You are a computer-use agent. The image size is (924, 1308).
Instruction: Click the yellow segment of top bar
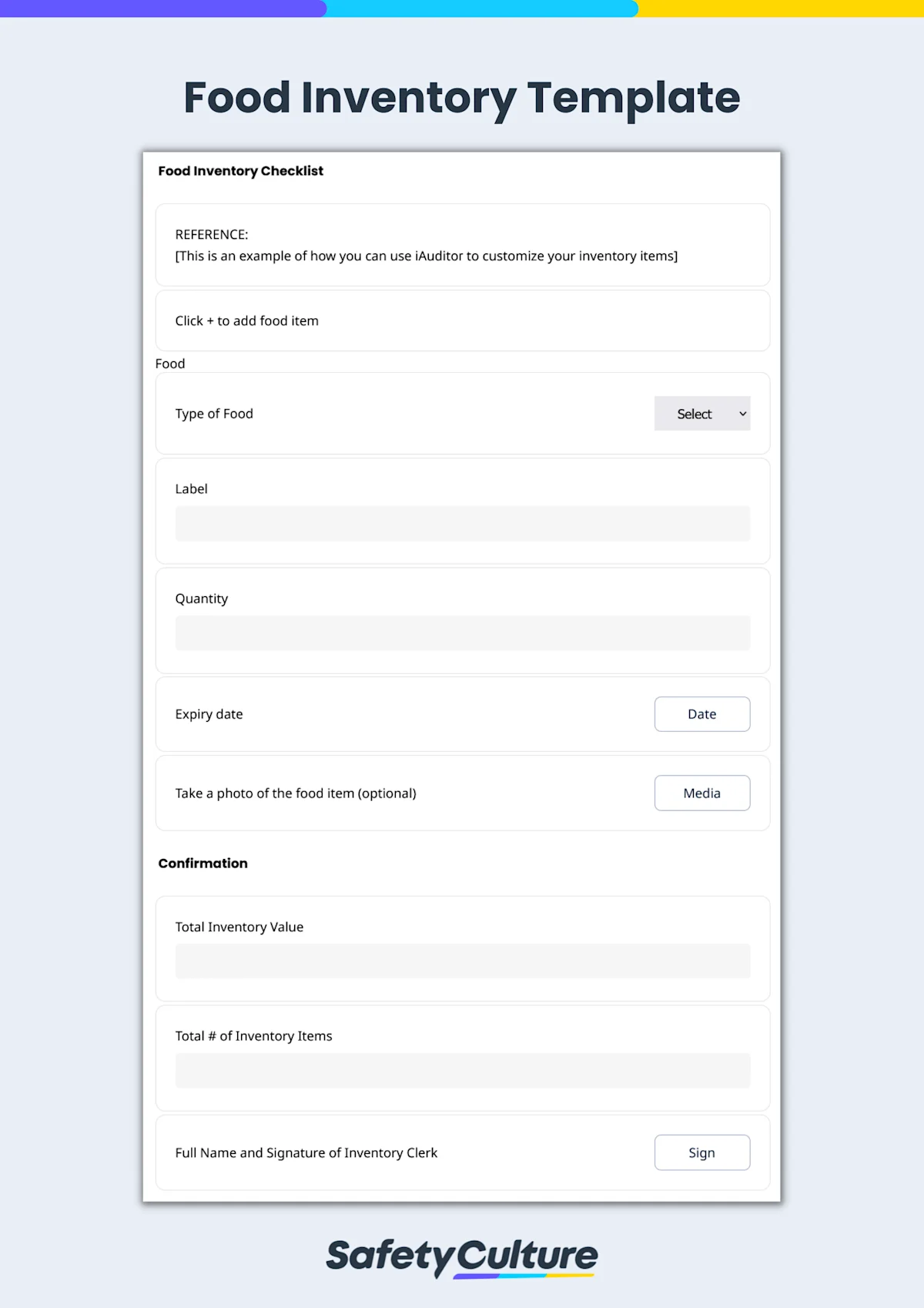coord(782,8)
